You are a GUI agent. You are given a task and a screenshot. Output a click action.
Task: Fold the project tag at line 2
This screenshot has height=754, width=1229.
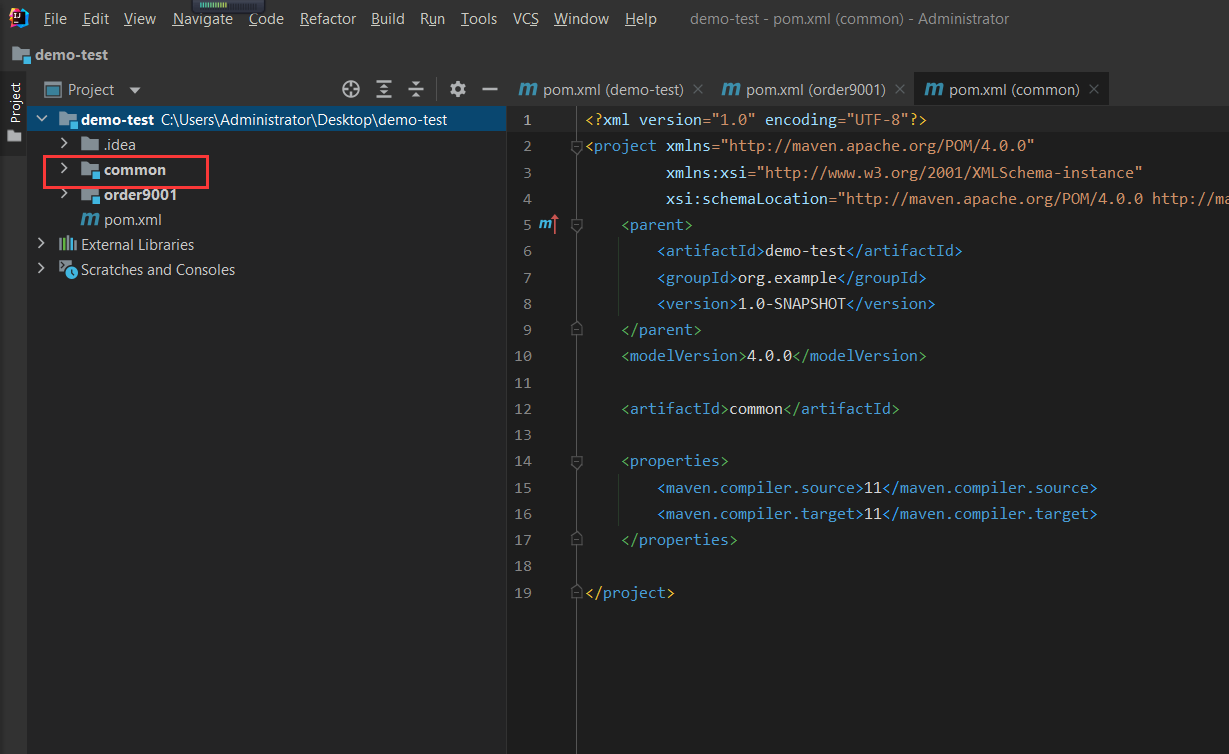click(x=576, y=147)
